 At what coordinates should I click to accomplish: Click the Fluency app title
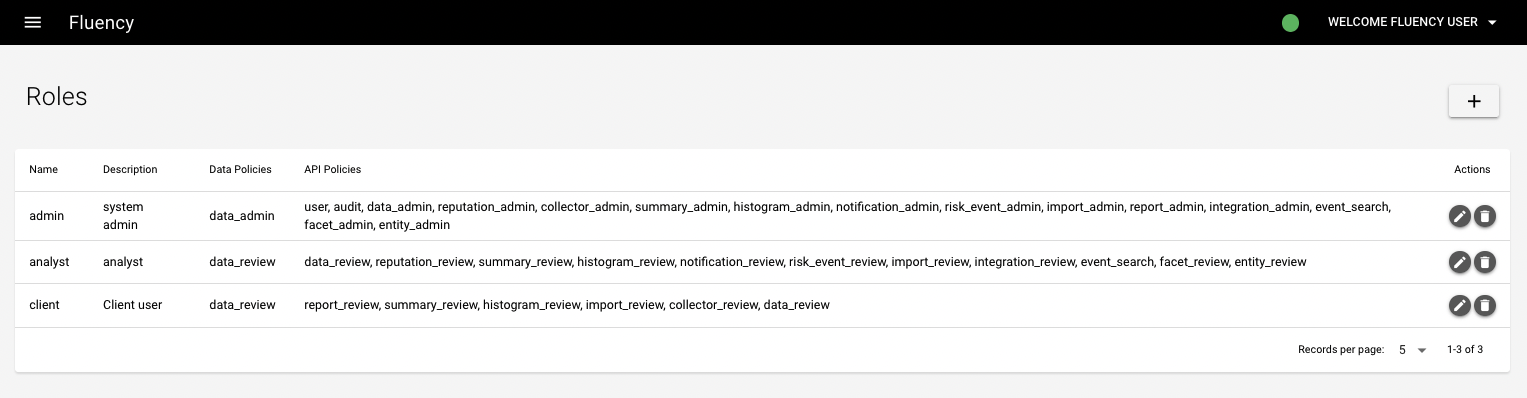(101, 22)
